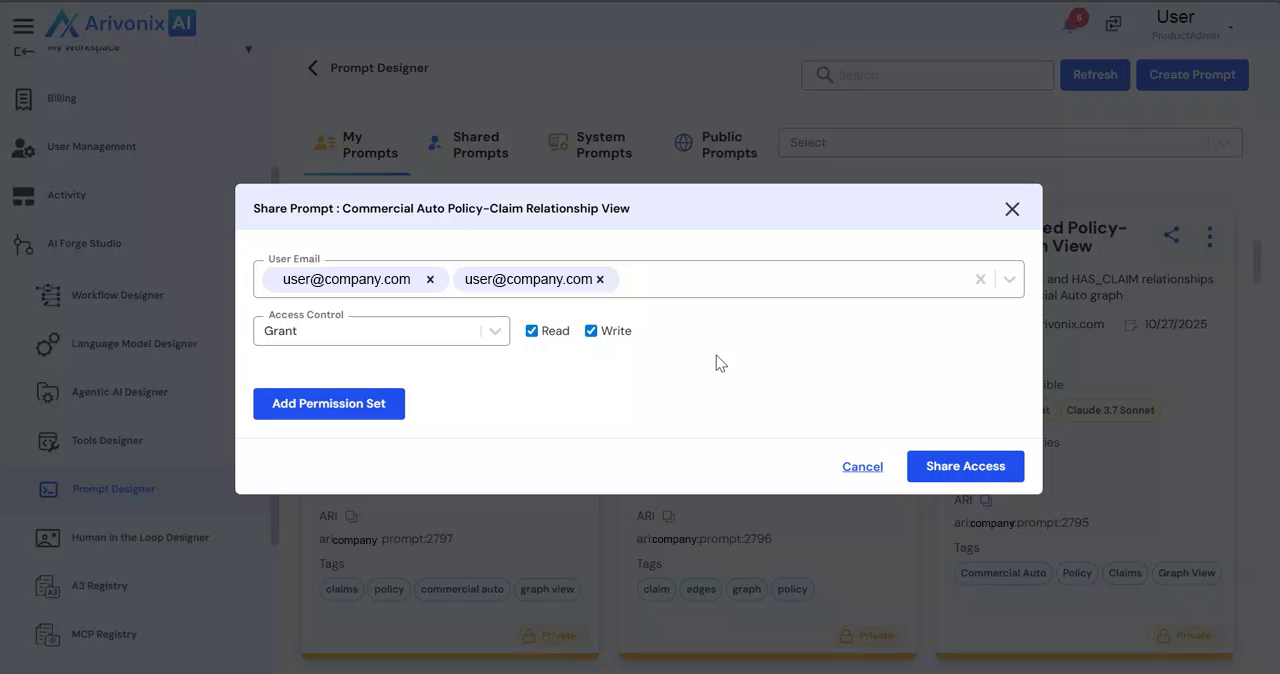Expand the Access Control Grant dropdown
1280x674 pixels.
click(x=494, y=331)
